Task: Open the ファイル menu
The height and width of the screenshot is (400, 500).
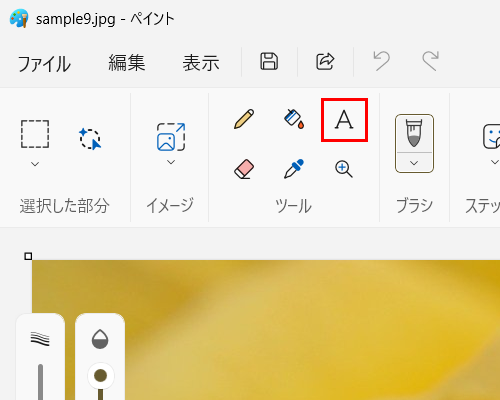Action: pos(44,63)
